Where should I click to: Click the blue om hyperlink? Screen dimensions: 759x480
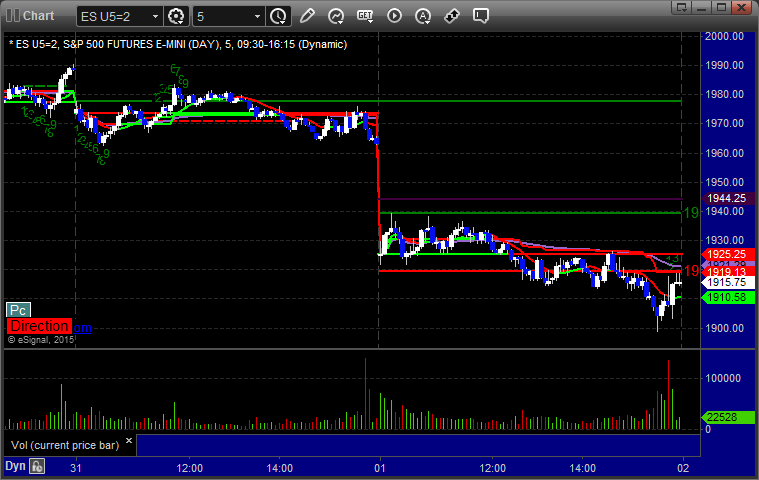[x=82, y=328]
